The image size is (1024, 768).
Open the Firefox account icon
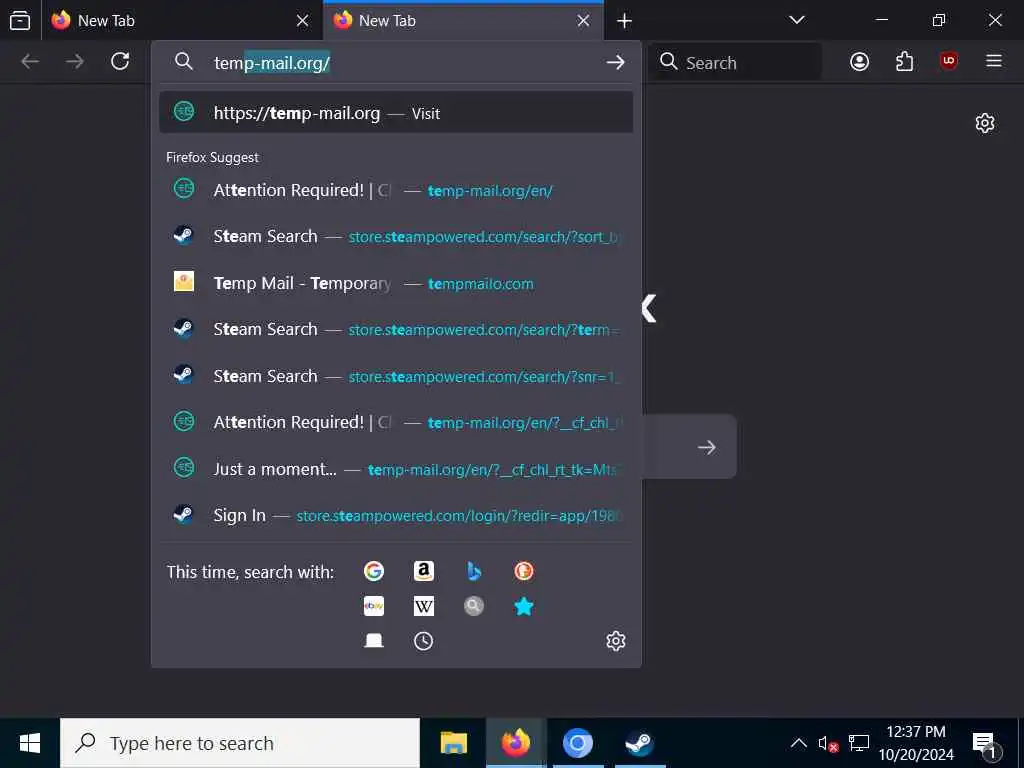point(859,61)
